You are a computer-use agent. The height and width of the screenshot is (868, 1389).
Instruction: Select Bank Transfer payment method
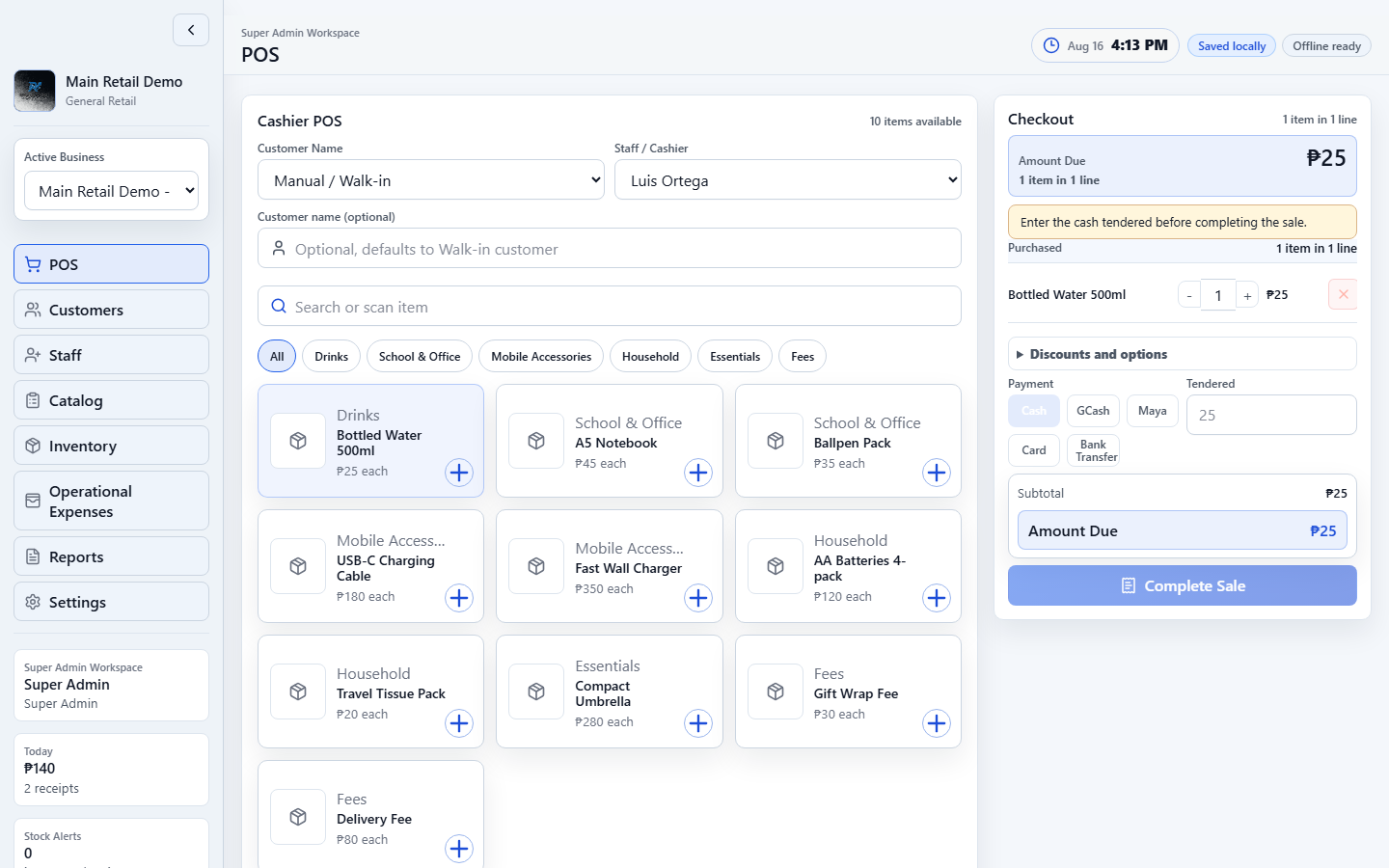point(1093,450)
